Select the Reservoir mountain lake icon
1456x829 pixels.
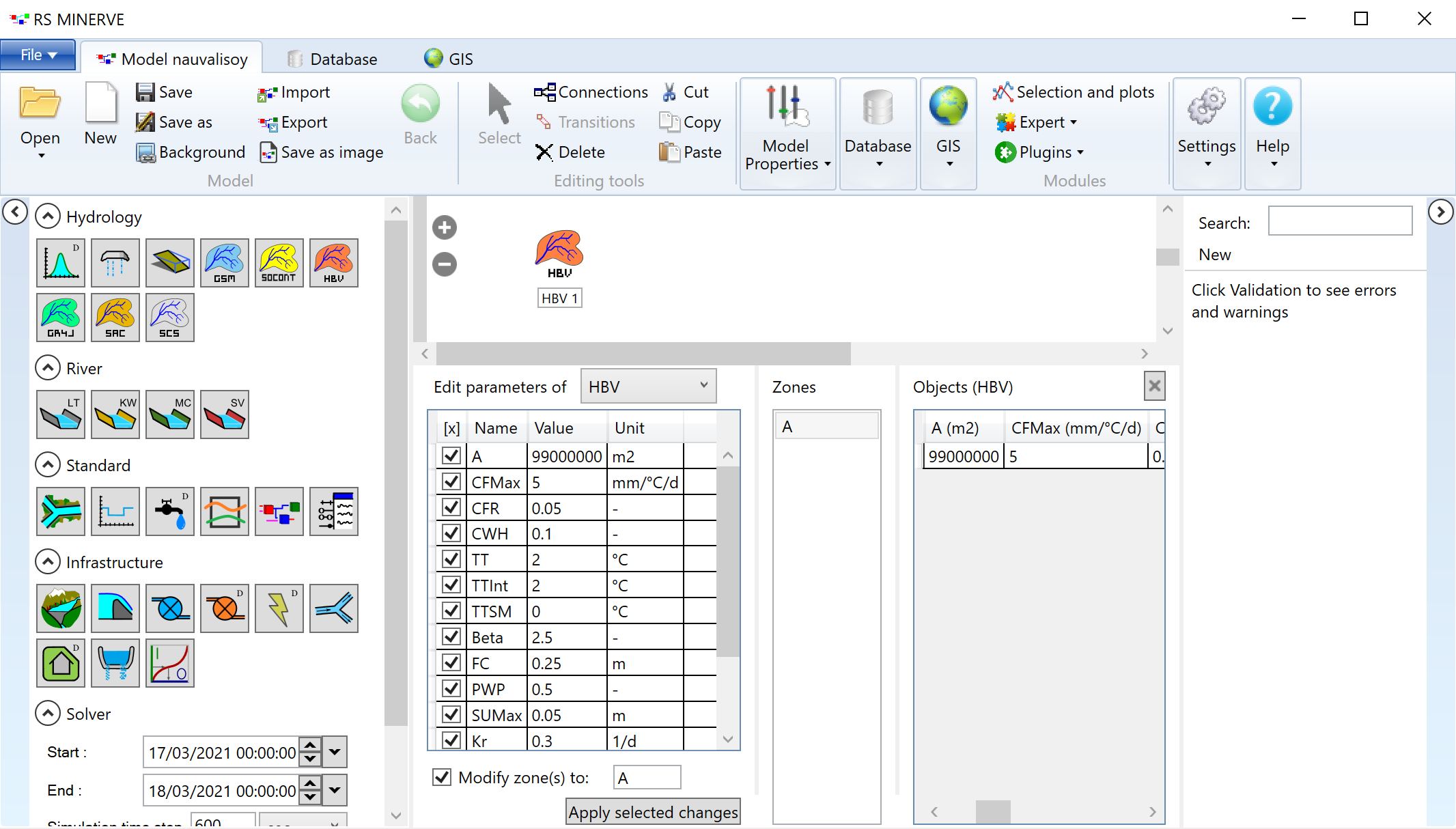61,608
